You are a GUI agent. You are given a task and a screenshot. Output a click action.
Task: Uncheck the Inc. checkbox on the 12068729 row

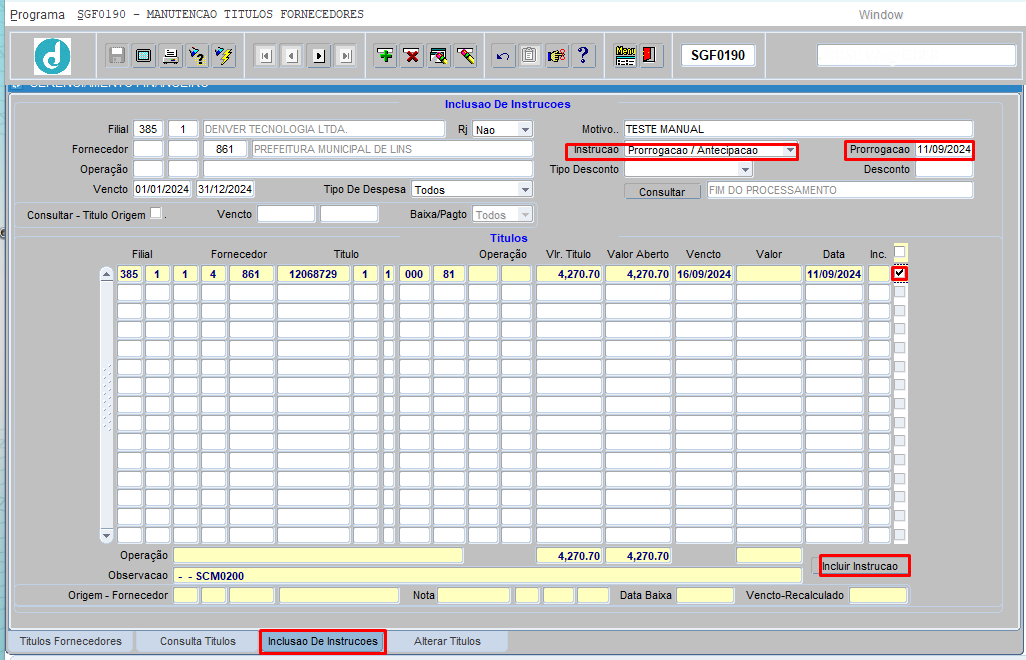point(900,273)
